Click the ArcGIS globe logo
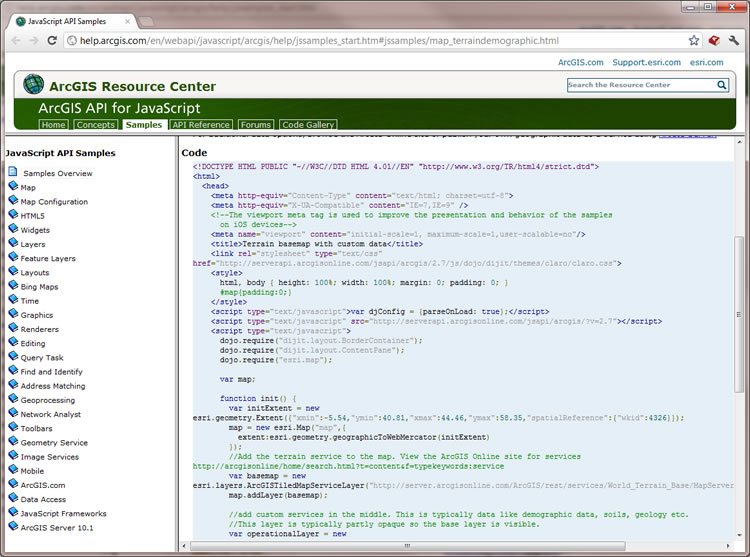 [33, 84]
